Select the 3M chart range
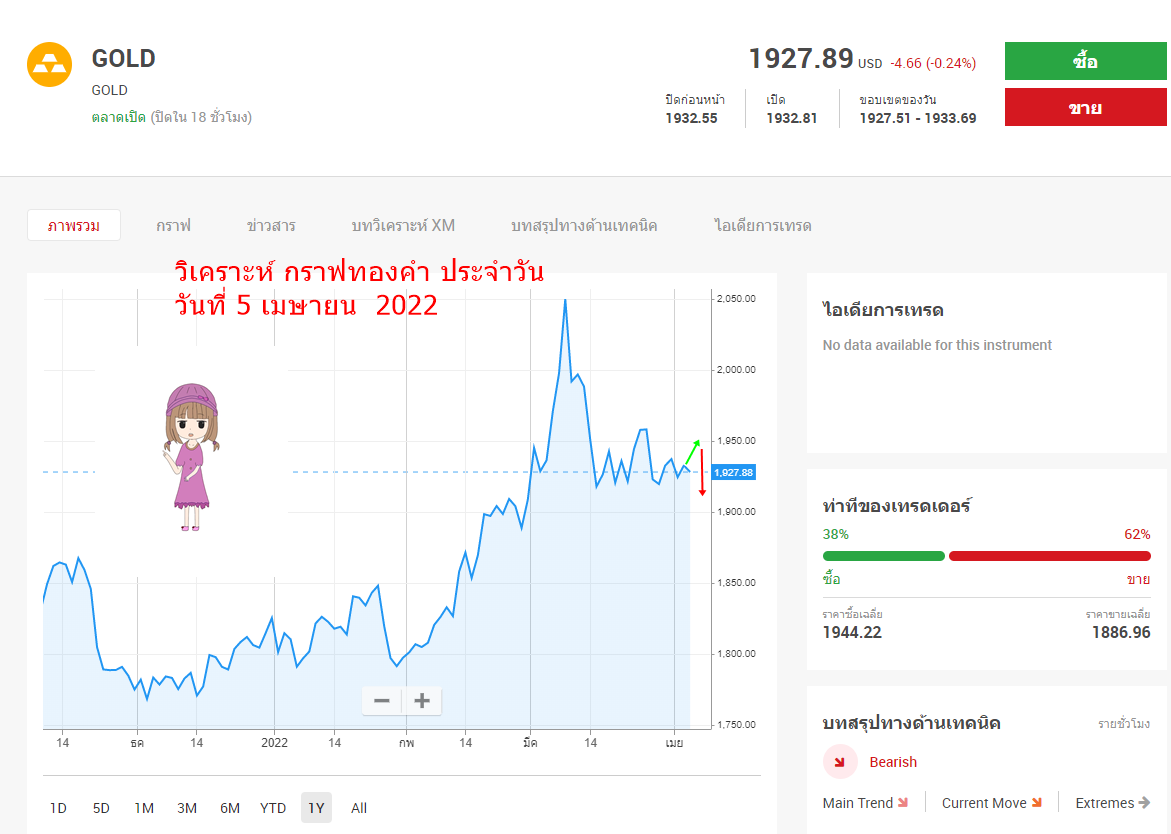 tap(187, 808)
